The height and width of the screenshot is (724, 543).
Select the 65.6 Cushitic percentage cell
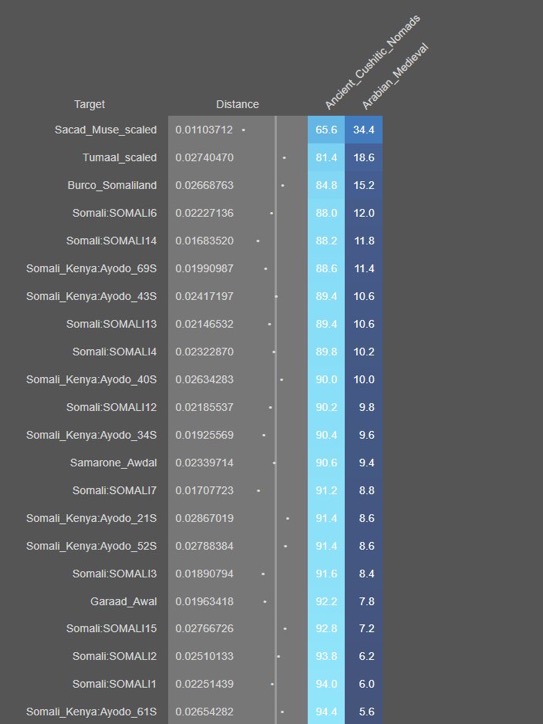click(x=326, y=130)
